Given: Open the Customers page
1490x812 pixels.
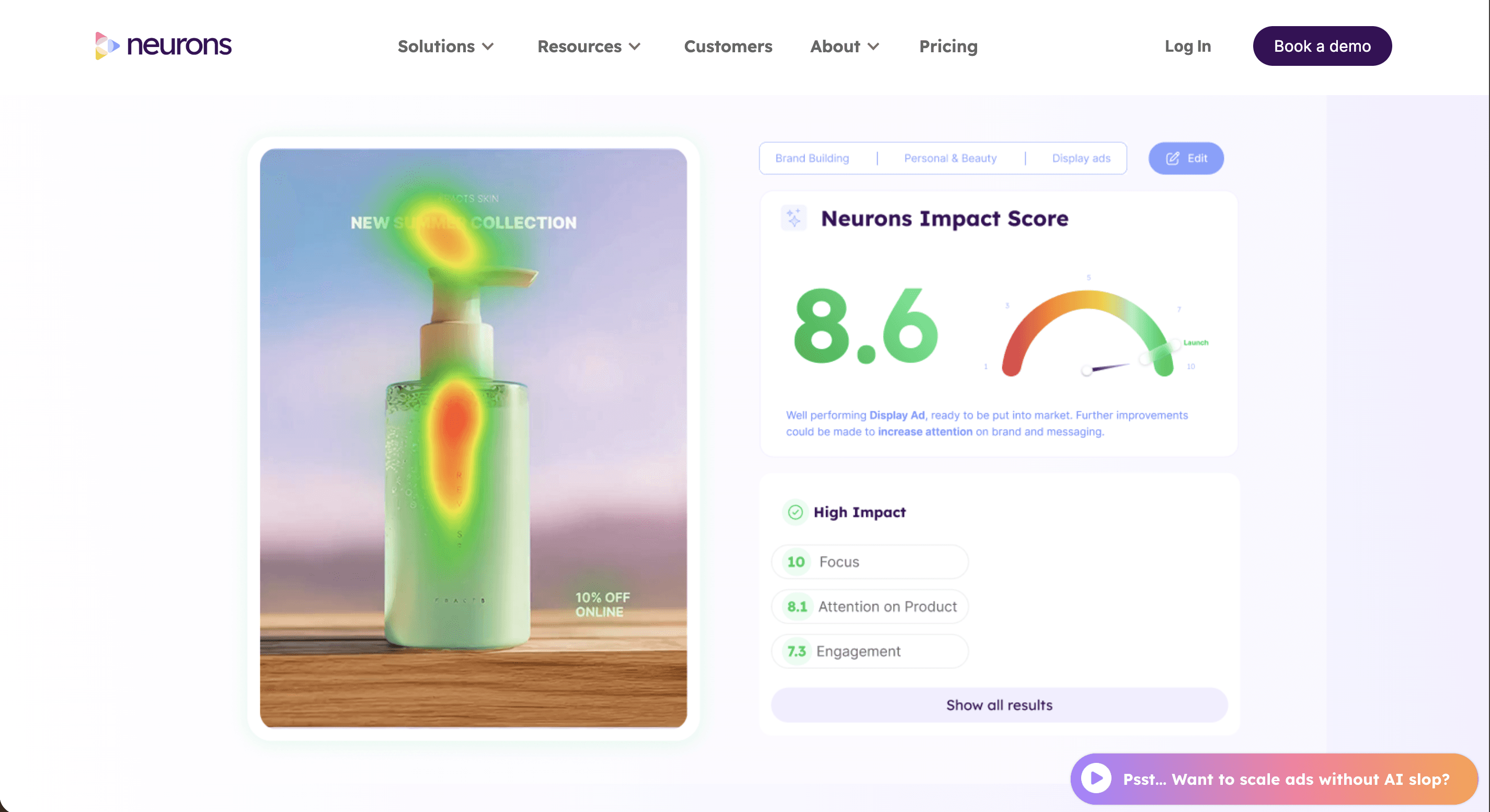Looking at the screenshot, I should tap(728, 46).
